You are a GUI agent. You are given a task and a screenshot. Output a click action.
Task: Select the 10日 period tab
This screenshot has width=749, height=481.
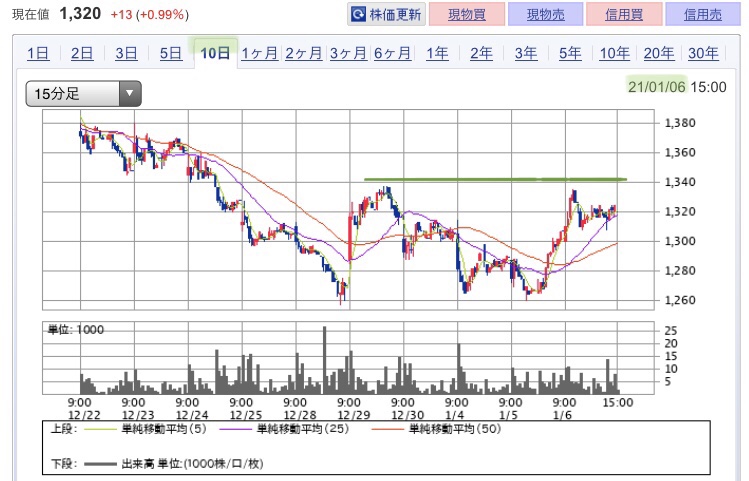pos(215,53)
